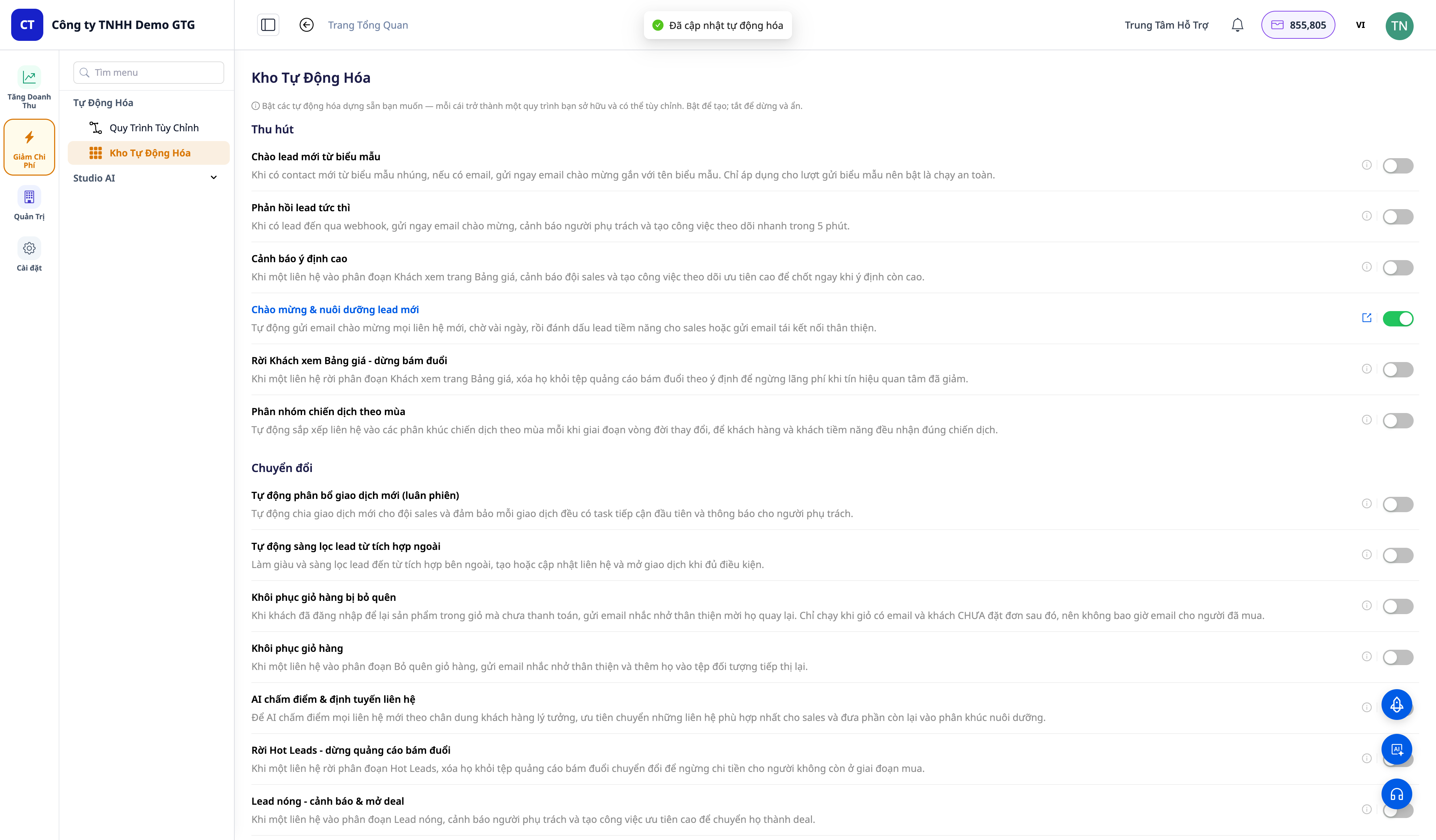Enable Khôi phục giỏ hàng bị bỏ quên toggle

1398,607
